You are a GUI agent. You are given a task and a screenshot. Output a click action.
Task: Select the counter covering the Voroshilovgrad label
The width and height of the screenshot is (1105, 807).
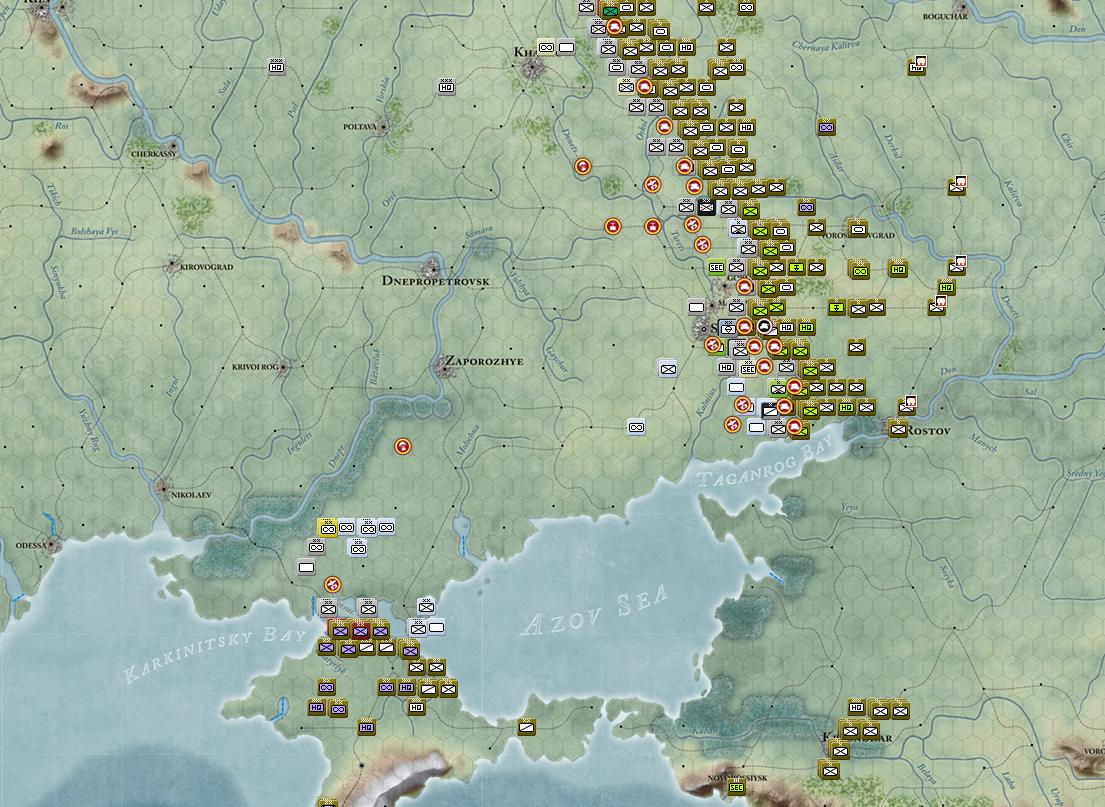click(858, 228)
